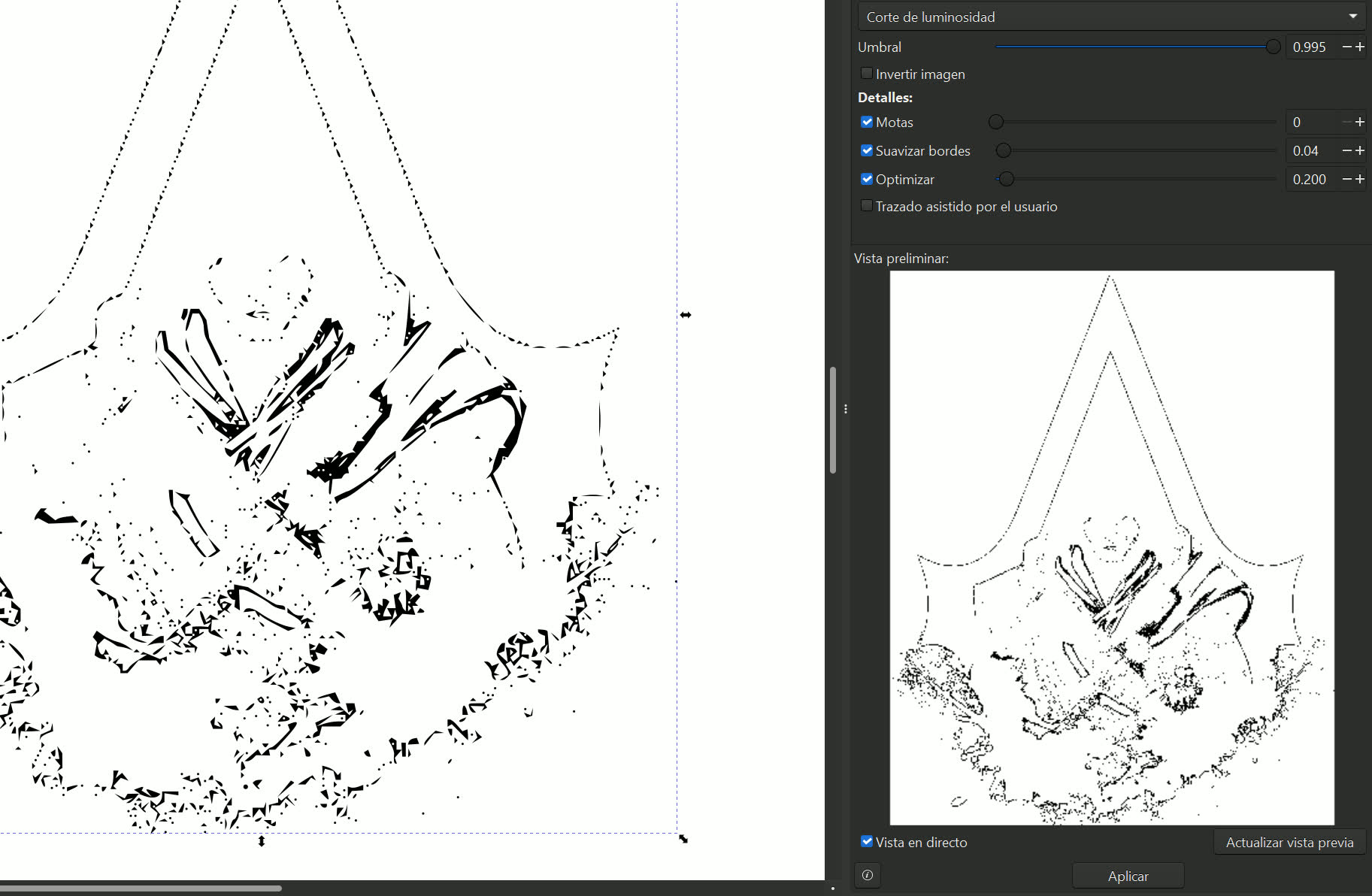The image size is (1372, 896).
Task: Click the Motas slider handle
Action: tap(996, 122)
